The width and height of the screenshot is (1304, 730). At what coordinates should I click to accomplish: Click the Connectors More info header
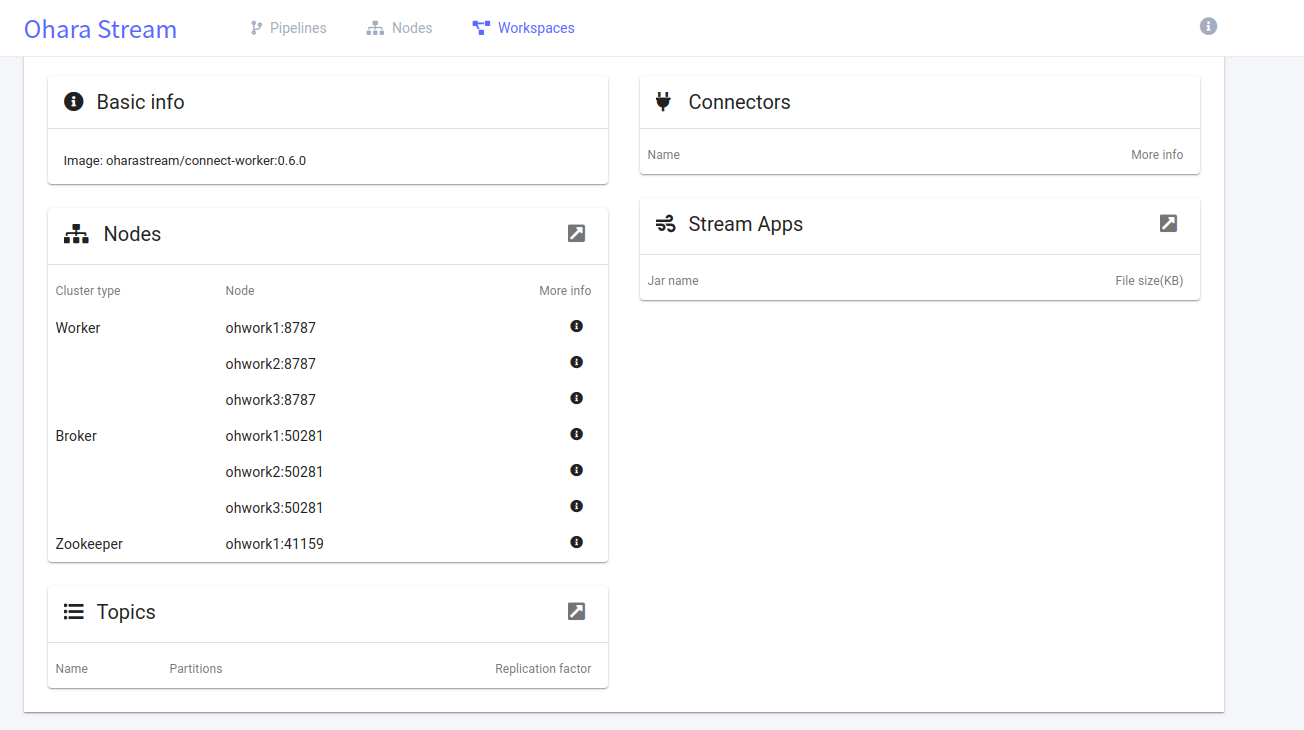(x=1157, y=155)
